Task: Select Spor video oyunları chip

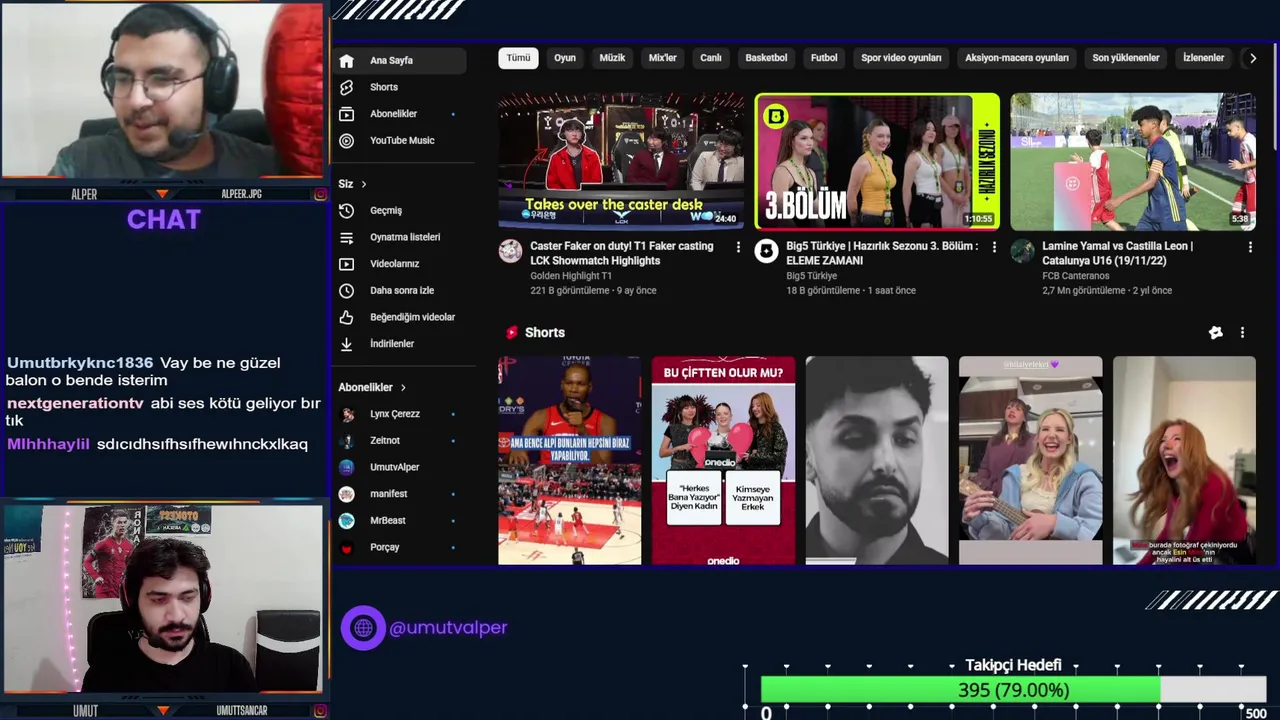Action: (x=901, y=58)
